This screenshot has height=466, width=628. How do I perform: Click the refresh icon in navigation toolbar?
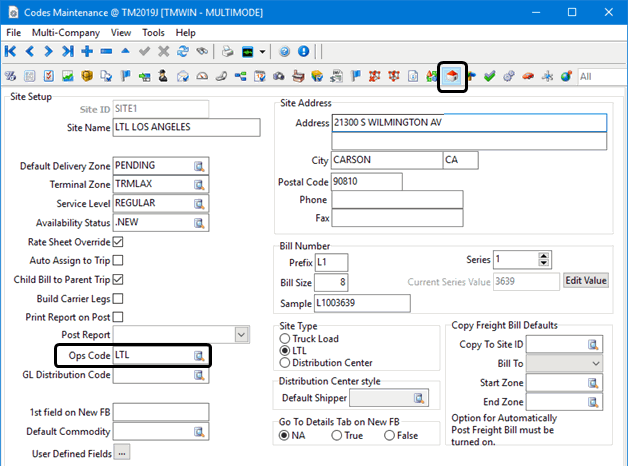pyautogui.click(x=182, y=51)
